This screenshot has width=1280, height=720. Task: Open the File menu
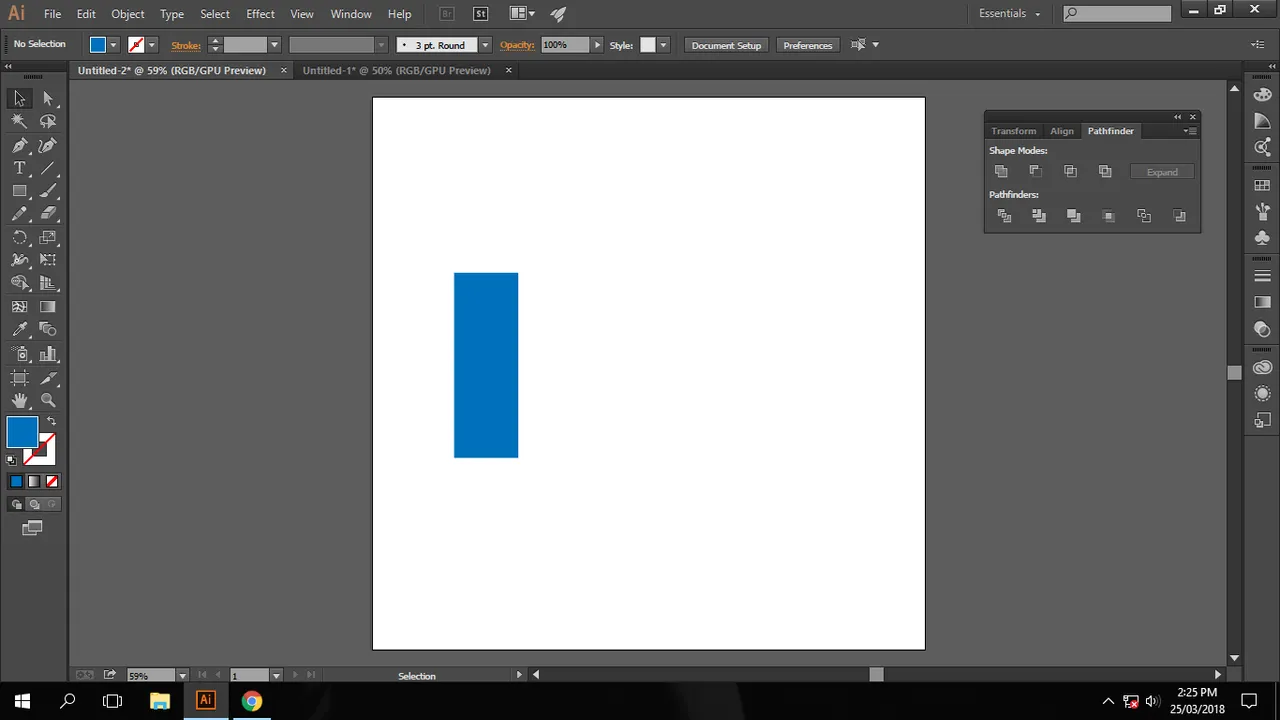[x=52, y=14]
